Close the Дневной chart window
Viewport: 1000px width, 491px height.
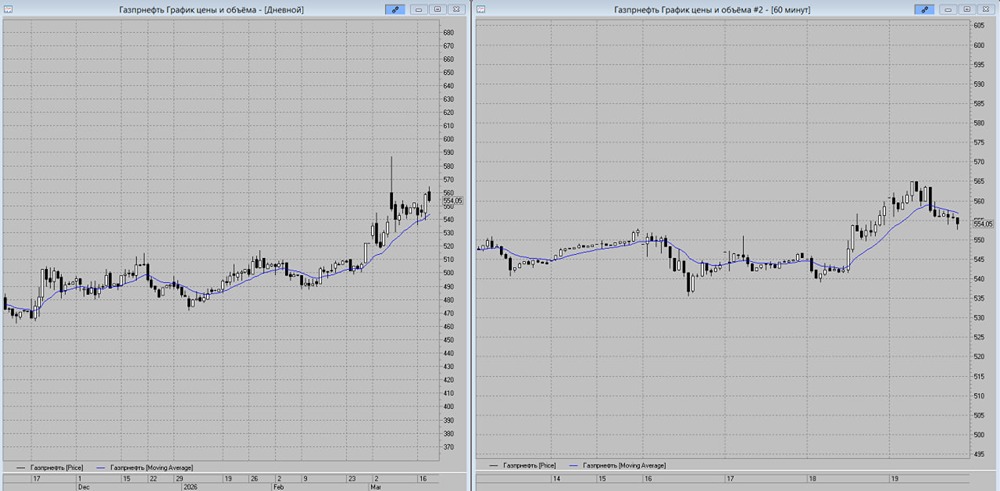point(456,9)
